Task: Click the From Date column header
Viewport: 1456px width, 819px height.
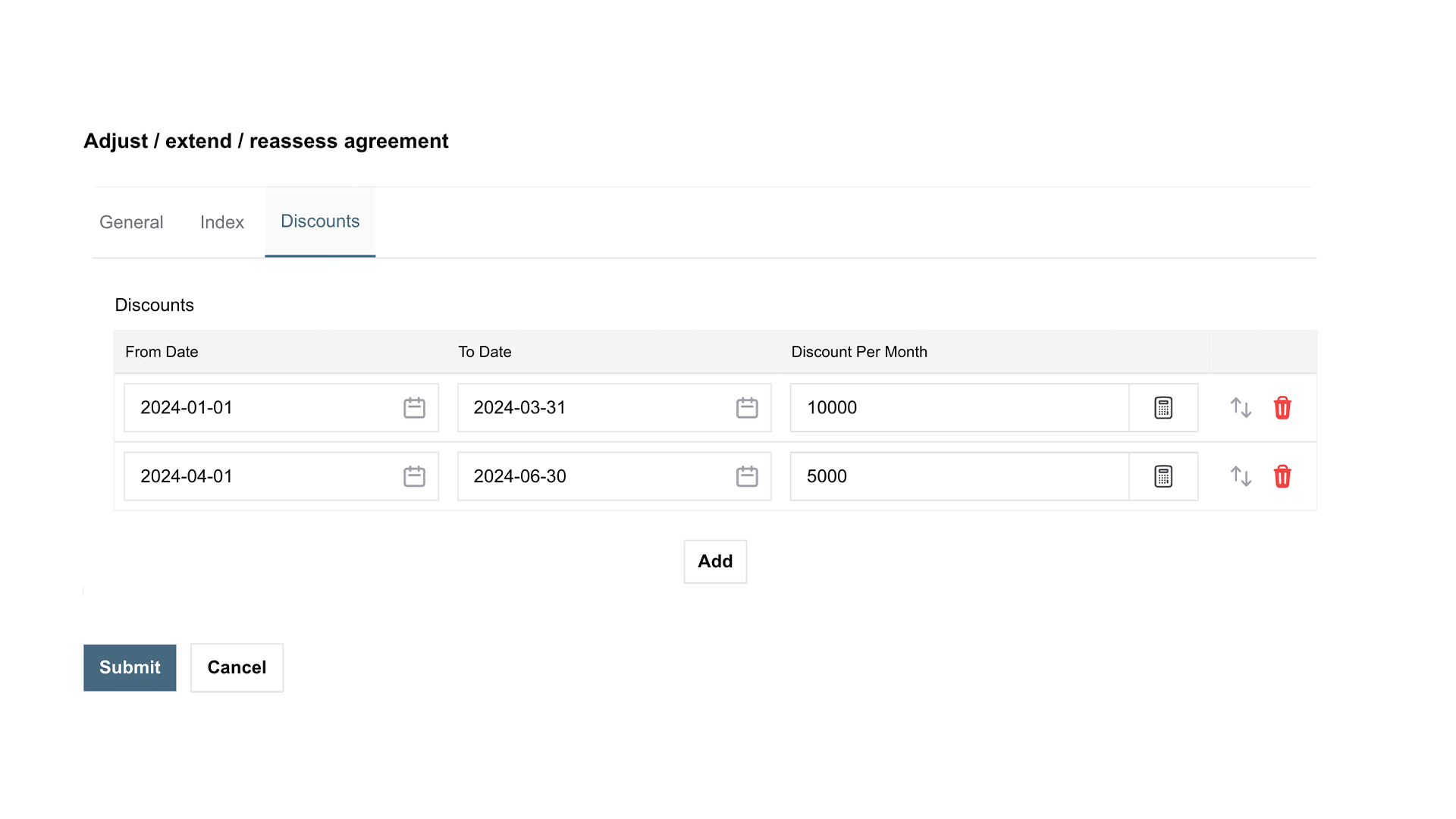Action: (162, 352)
